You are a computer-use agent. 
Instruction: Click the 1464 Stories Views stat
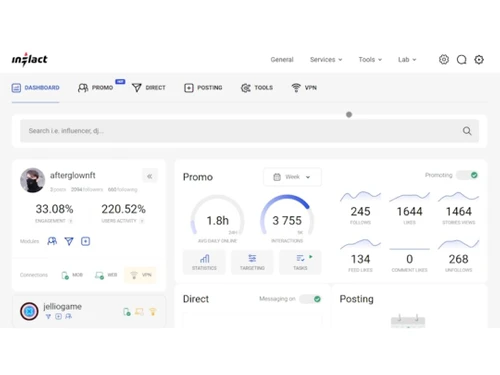(459, 209)
